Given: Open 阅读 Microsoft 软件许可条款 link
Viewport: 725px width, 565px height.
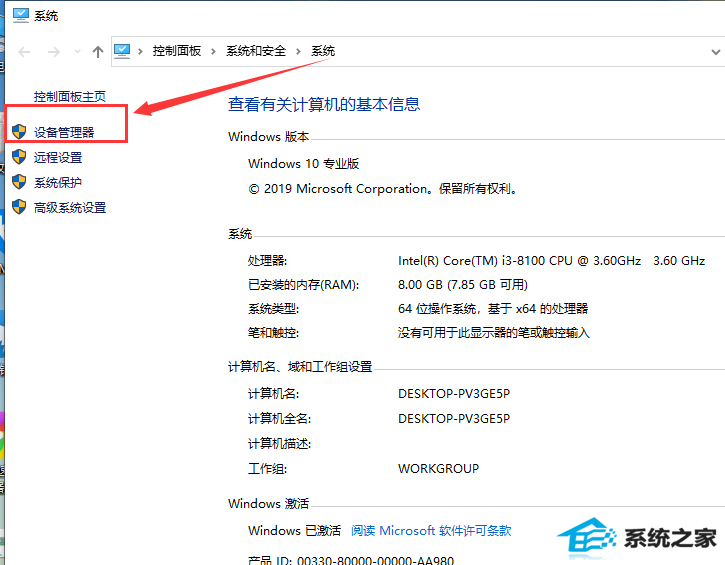Looking at the screenshot, I should (x=431, y=530).
